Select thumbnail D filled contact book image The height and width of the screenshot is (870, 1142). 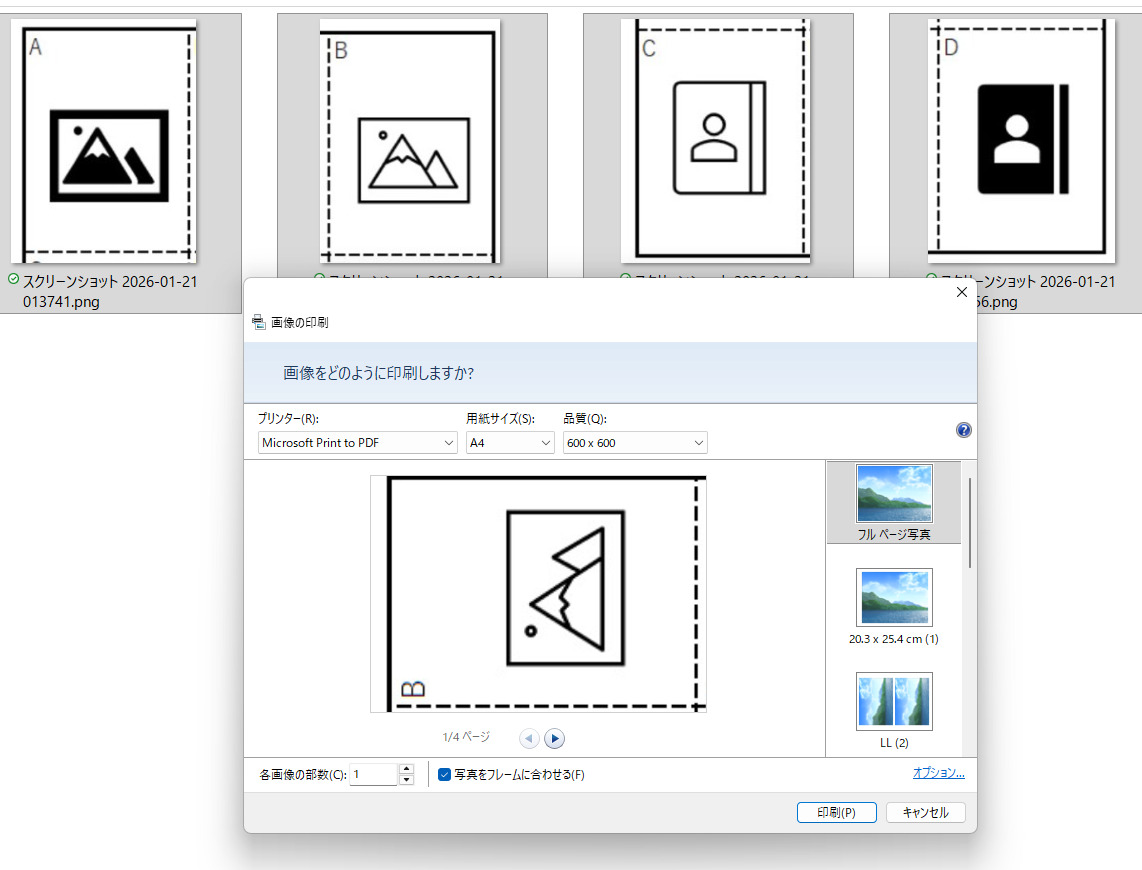[1018, 140]
